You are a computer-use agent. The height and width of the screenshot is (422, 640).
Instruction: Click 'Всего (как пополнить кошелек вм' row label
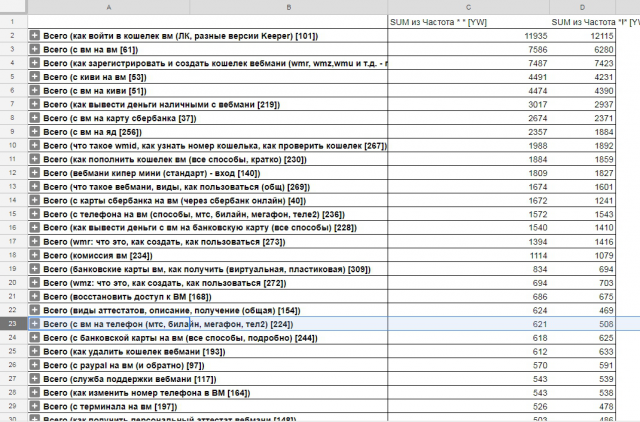[x=175, y=160]
